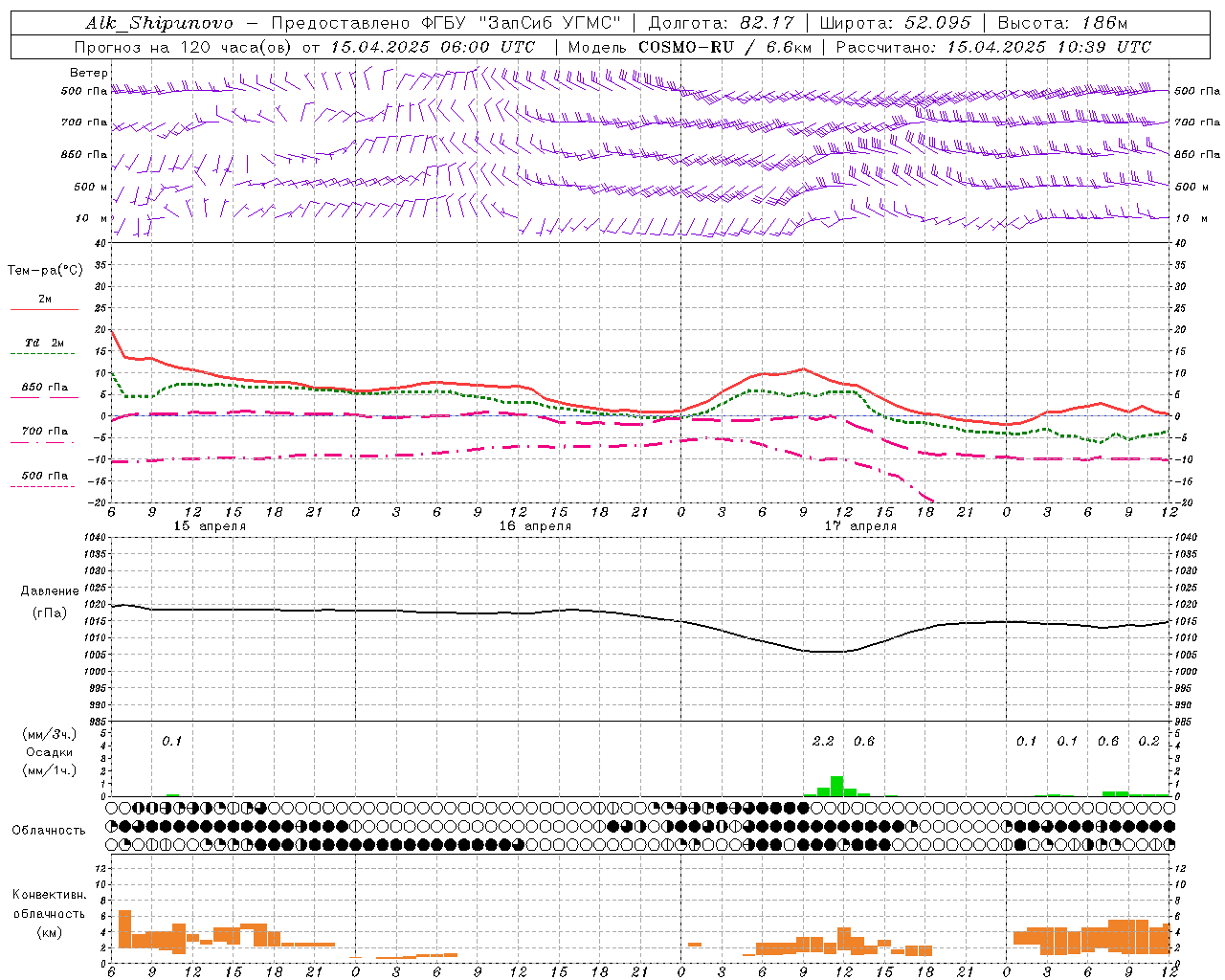
Task: Click the precipitation value 2.2
Action: [x=823, y=741]
